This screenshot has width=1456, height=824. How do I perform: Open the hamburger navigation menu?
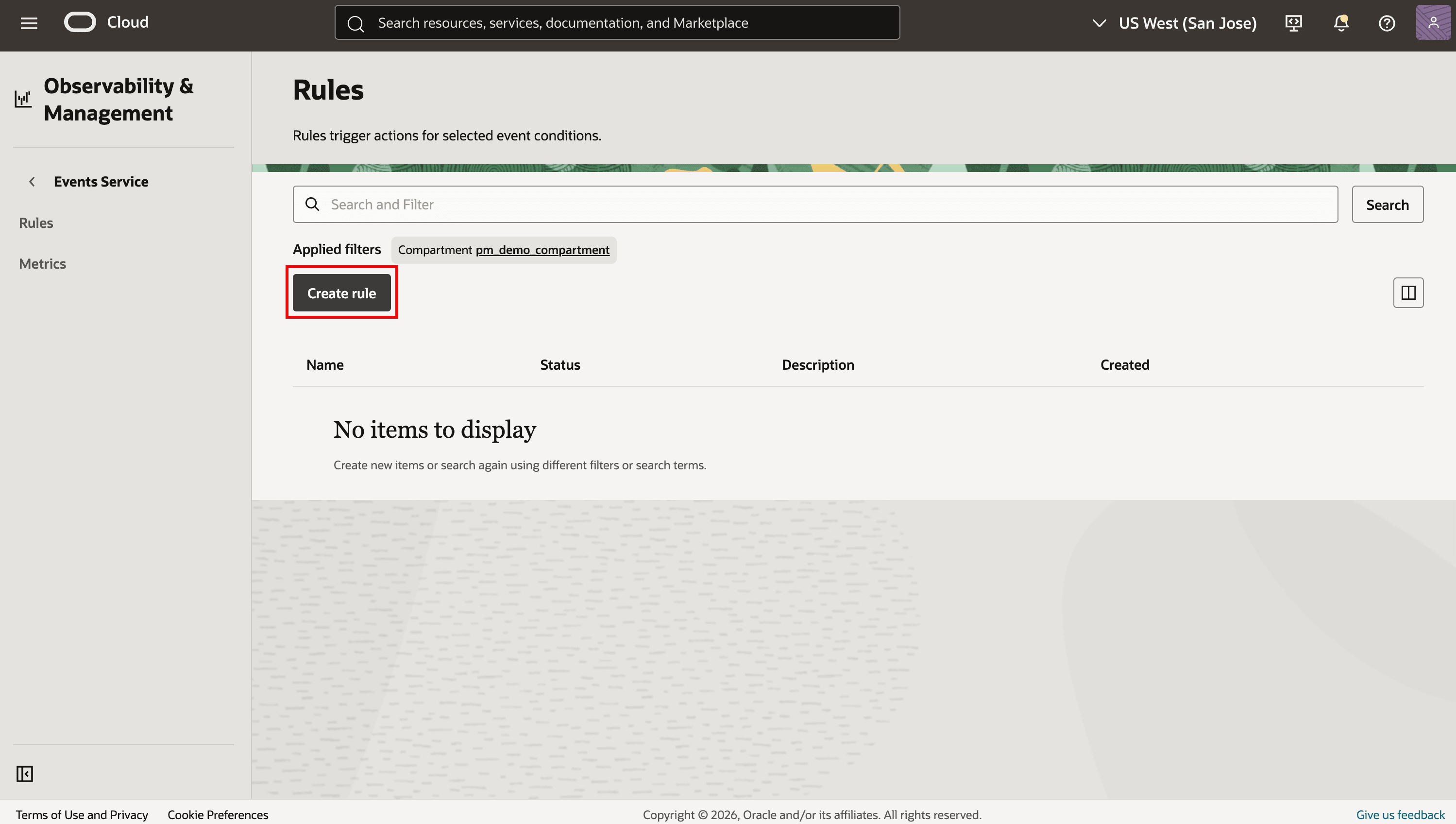(x=29, y=23)
